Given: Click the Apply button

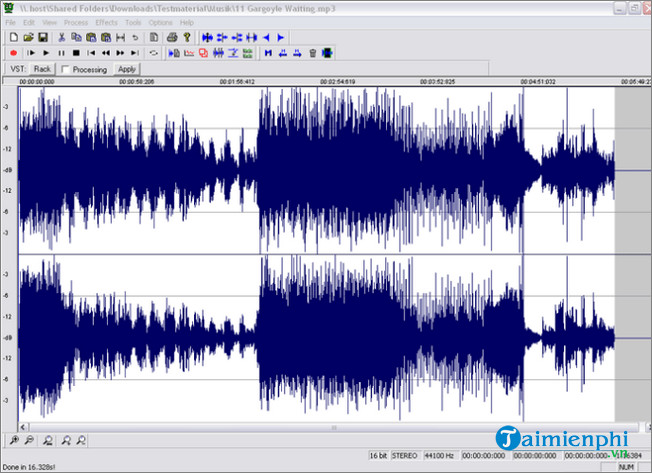Looking at the screenshot, I should click(x=127, y=69).
